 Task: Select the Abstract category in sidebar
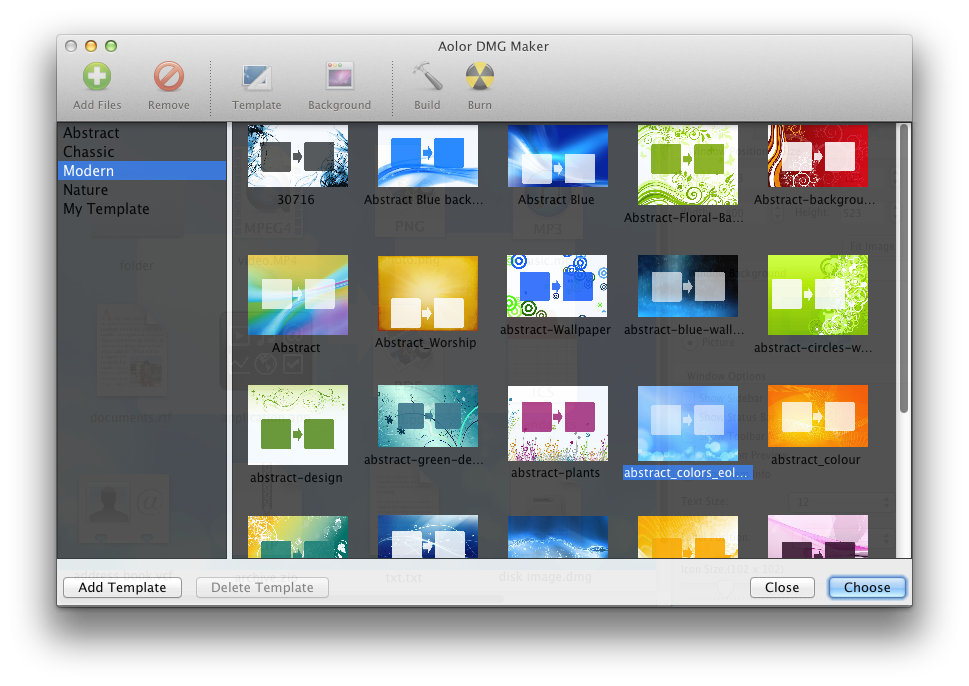91,133
